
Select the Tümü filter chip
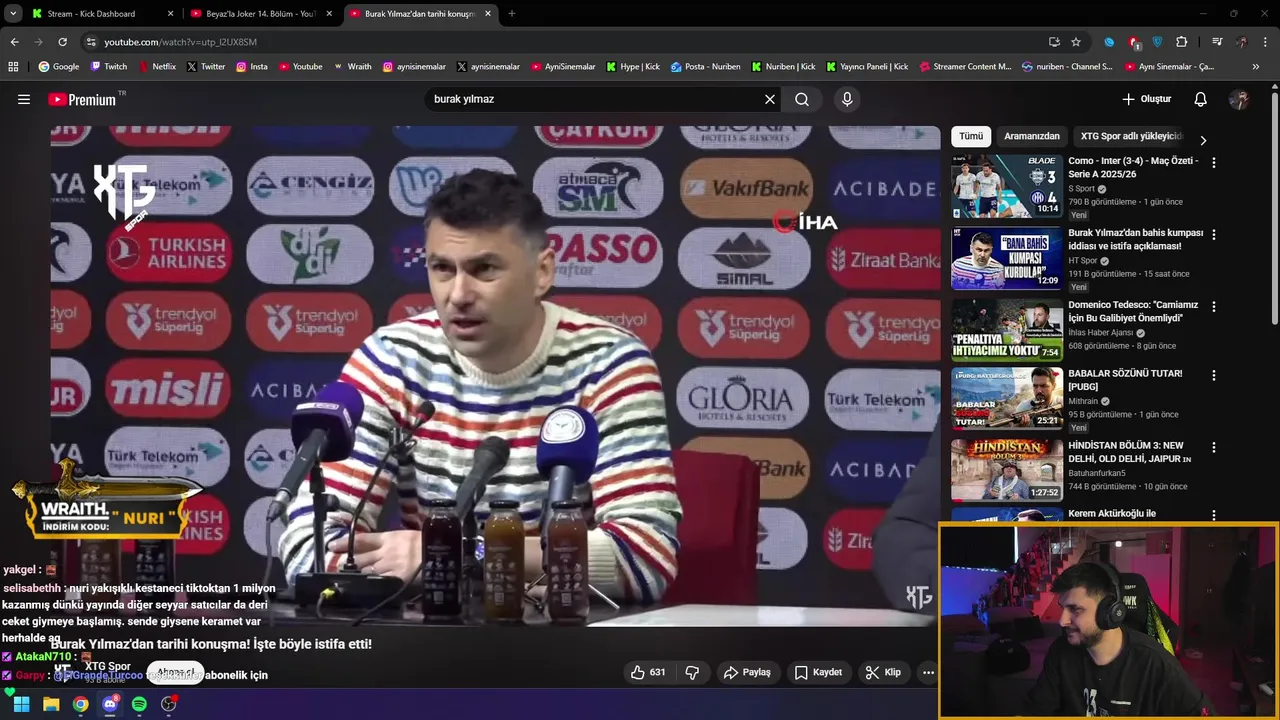click(971, 136)
